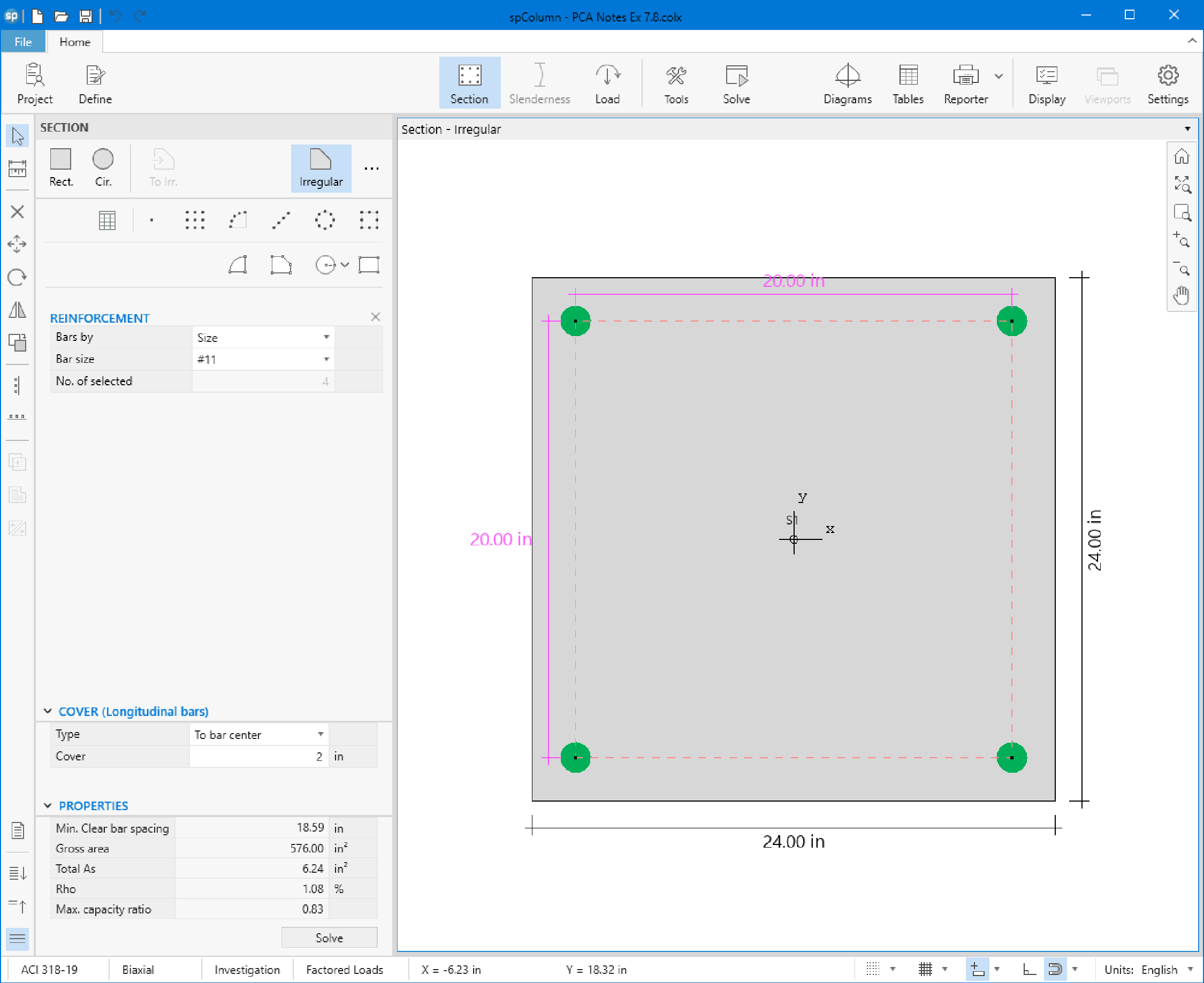
Task: Click the Select pointer tool in left toolbar
Action: 18,136
